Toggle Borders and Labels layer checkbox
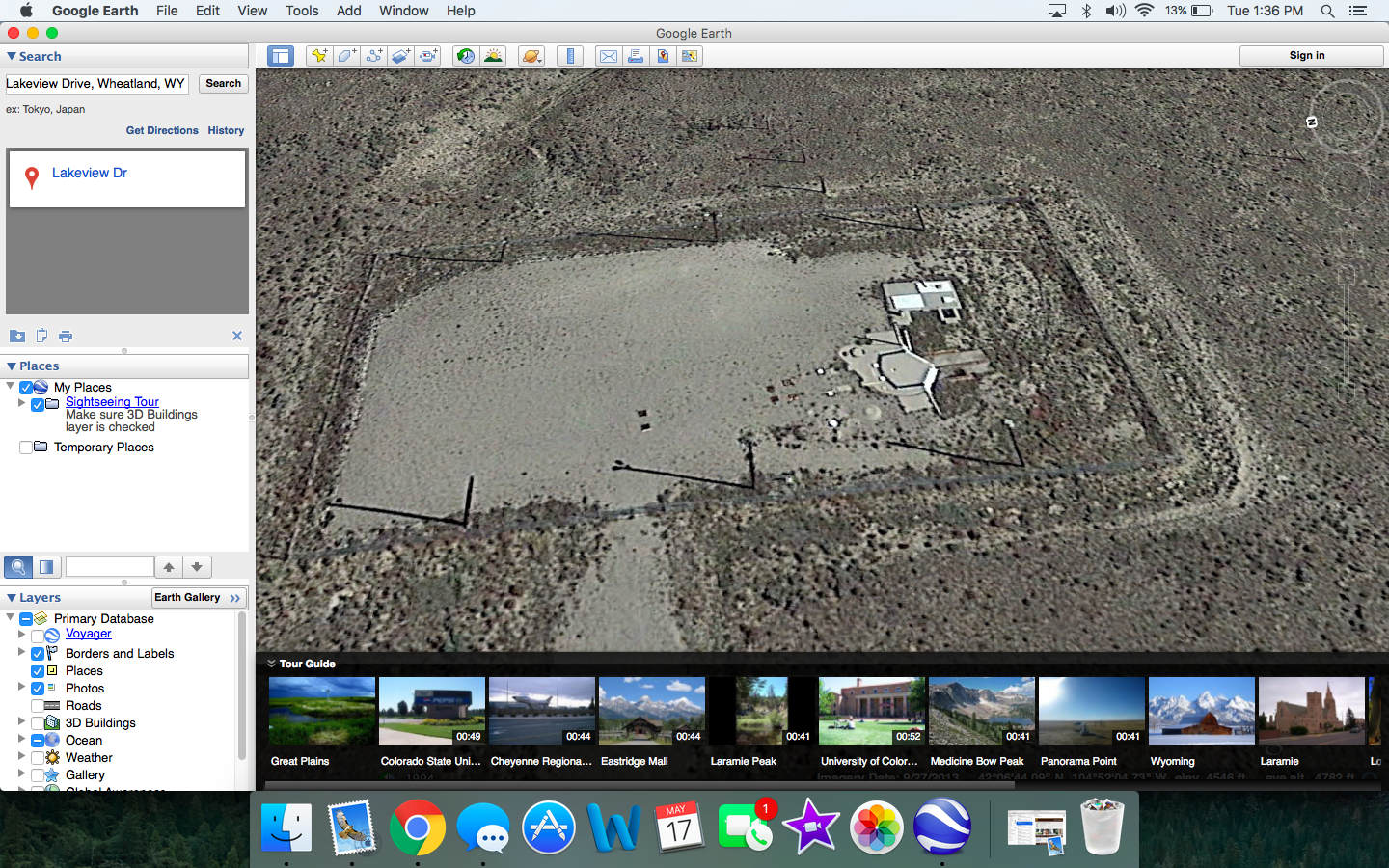The width and height of the screenshot is (1389, 868). point(38,654)
